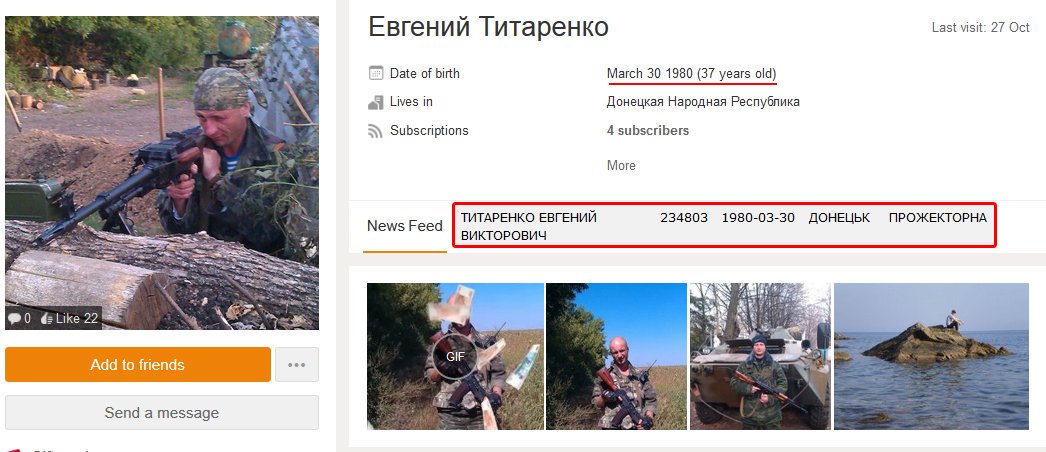Click the Lives in location icon
1046x452 pixels.
pos(376,102)
